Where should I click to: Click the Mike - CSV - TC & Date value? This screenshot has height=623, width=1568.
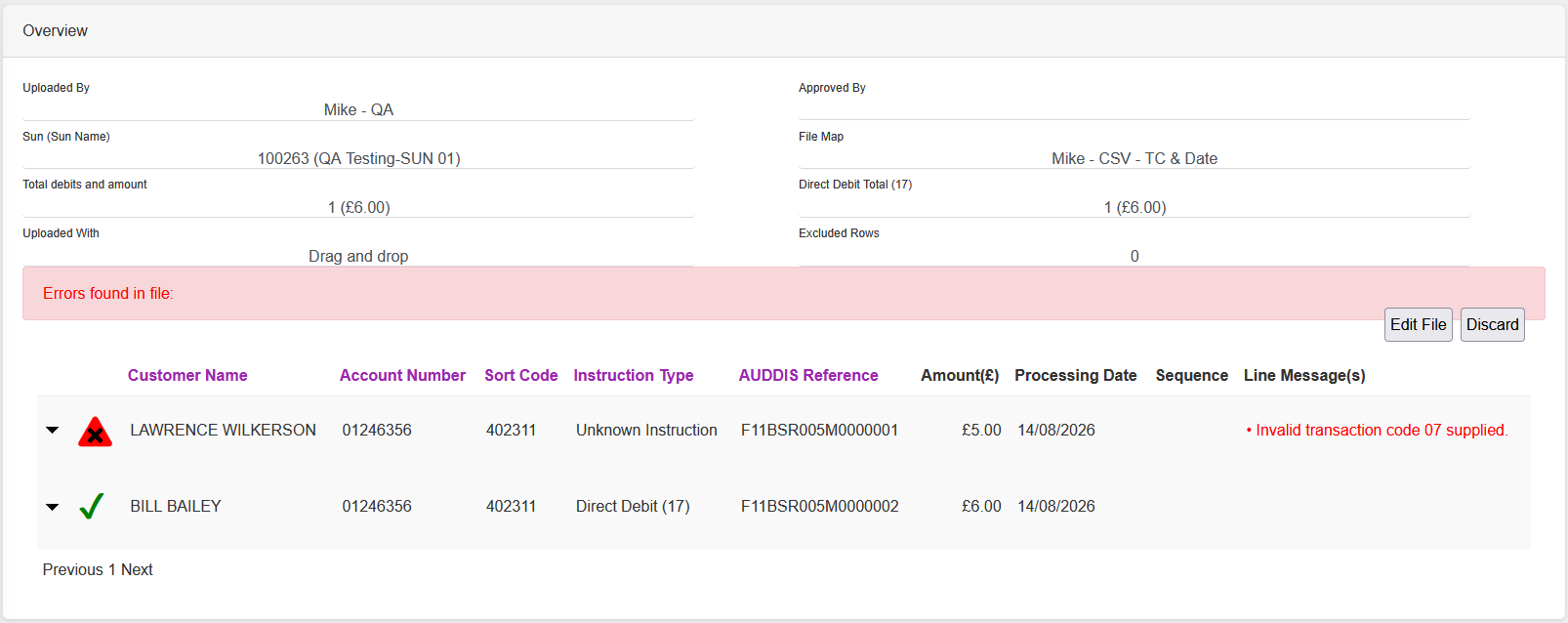coord(1135,158)
